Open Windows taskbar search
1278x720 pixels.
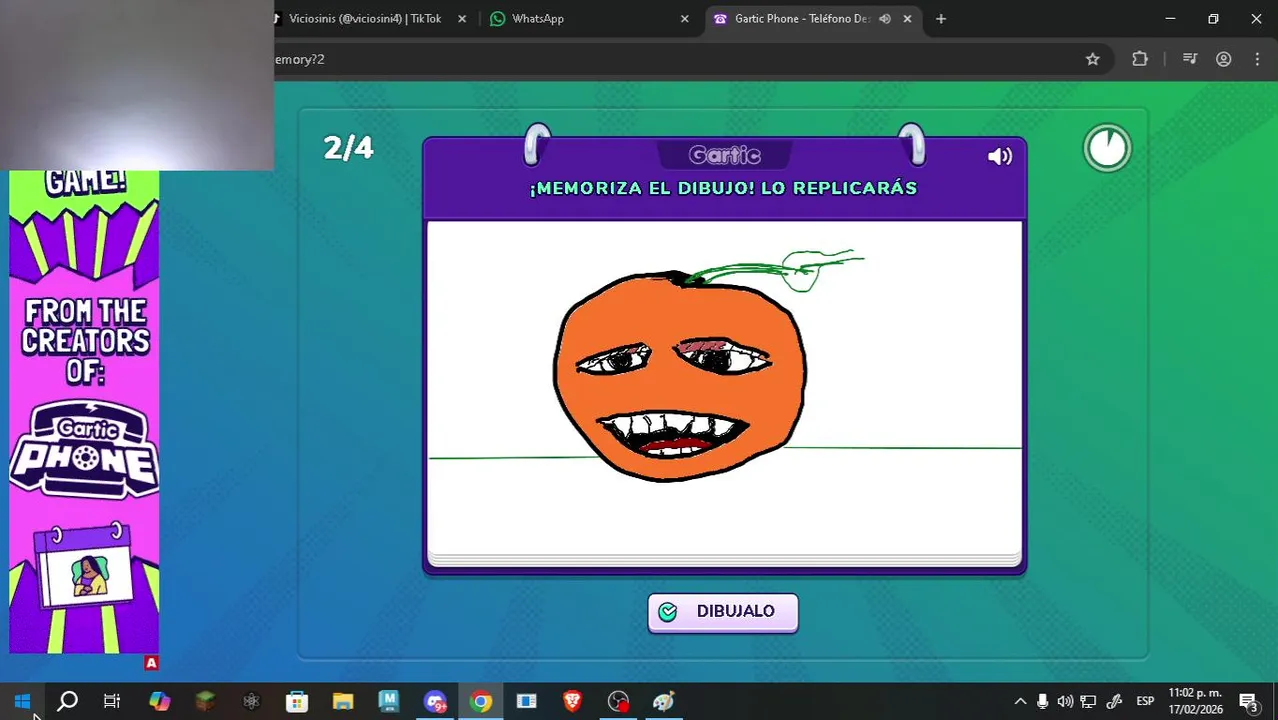(x=67, y=701)
